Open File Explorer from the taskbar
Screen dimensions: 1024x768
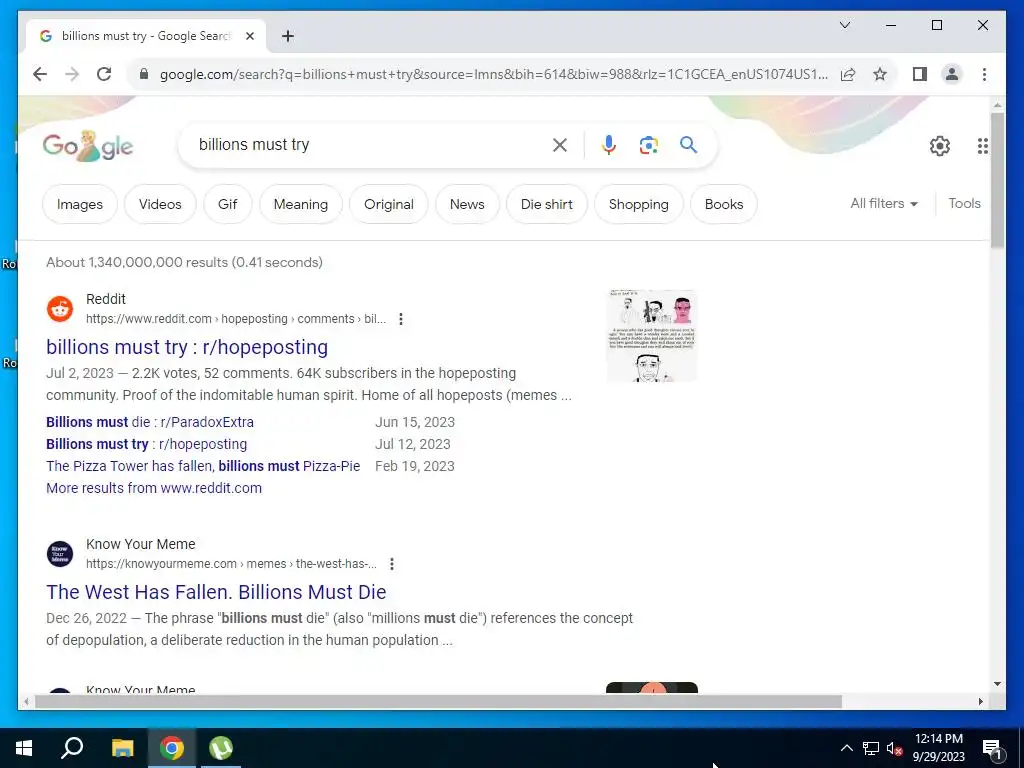(x=122, y=748)
